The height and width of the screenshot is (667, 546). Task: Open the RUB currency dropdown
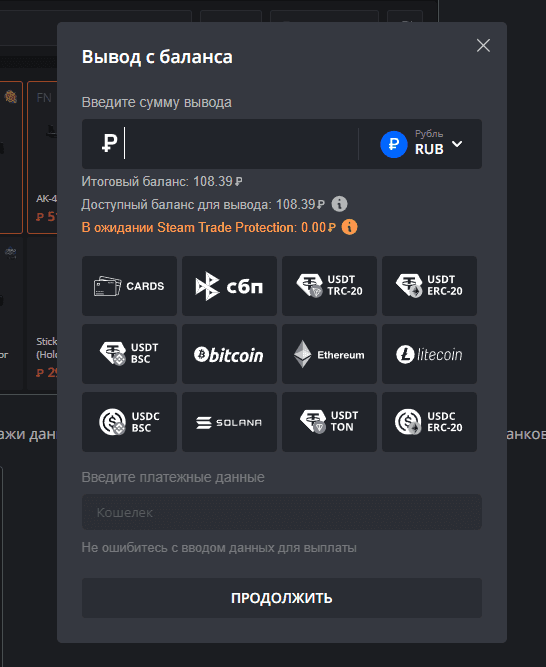pos(421,144)
